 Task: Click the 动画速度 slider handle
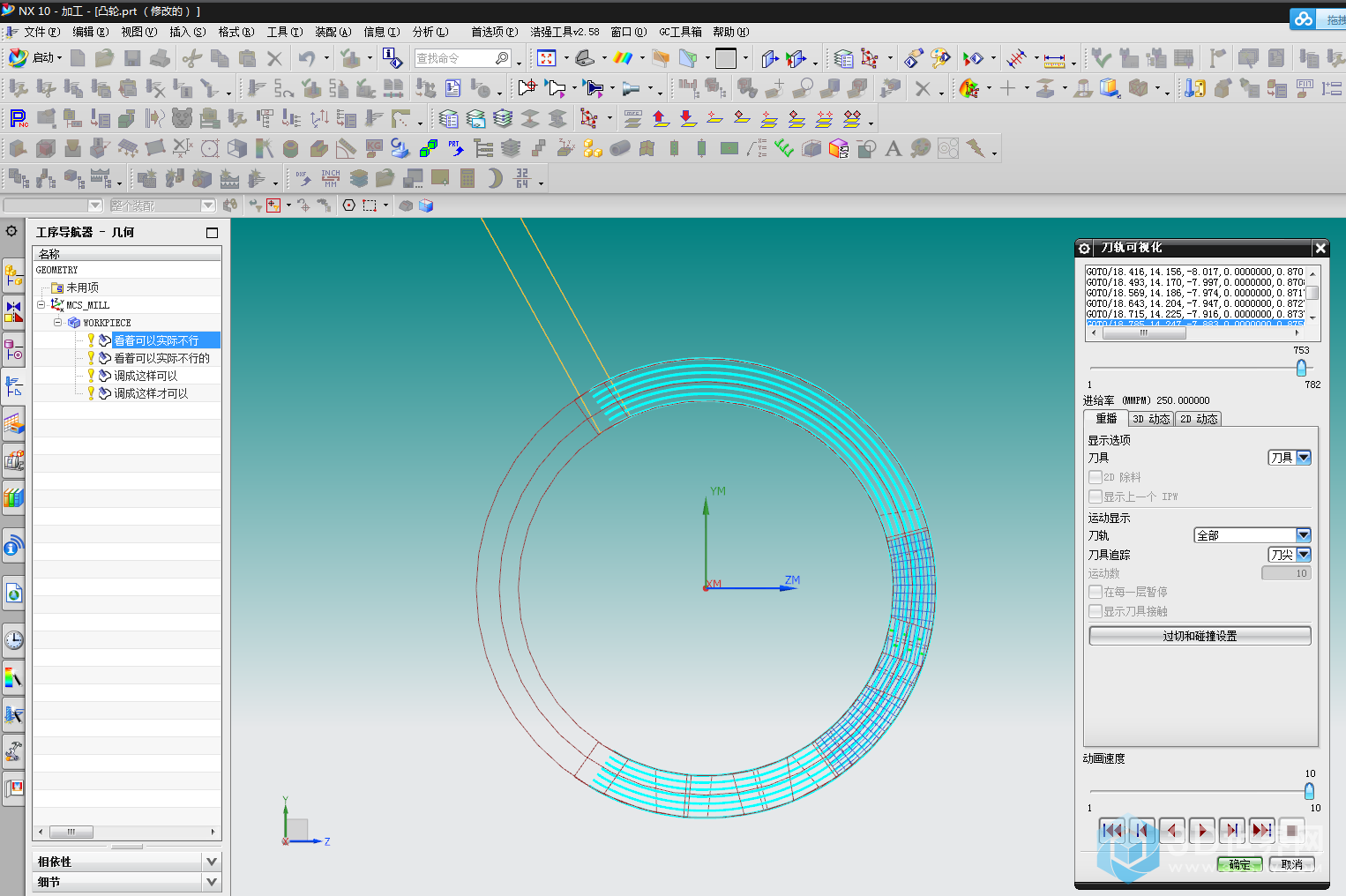pos(1309,791)
